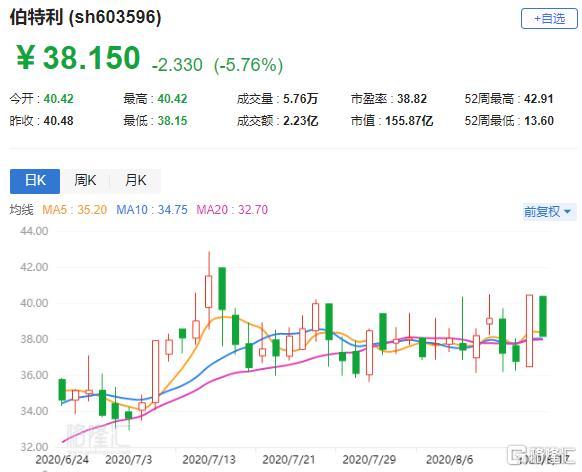Click the 38.00 price axis label

(34, 339)
